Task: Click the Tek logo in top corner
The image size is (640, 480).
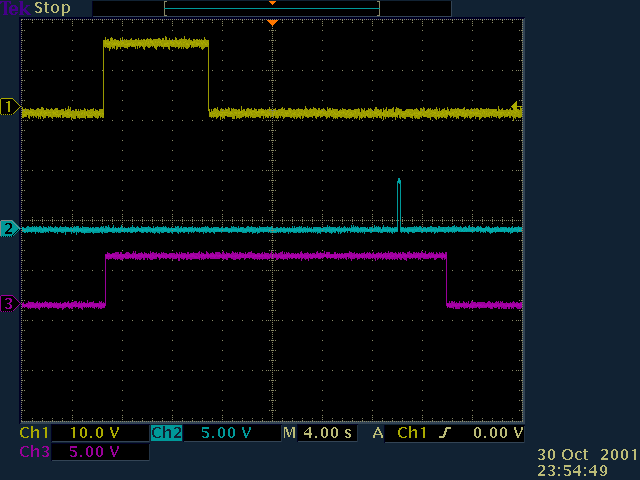Action: (15, 8)
